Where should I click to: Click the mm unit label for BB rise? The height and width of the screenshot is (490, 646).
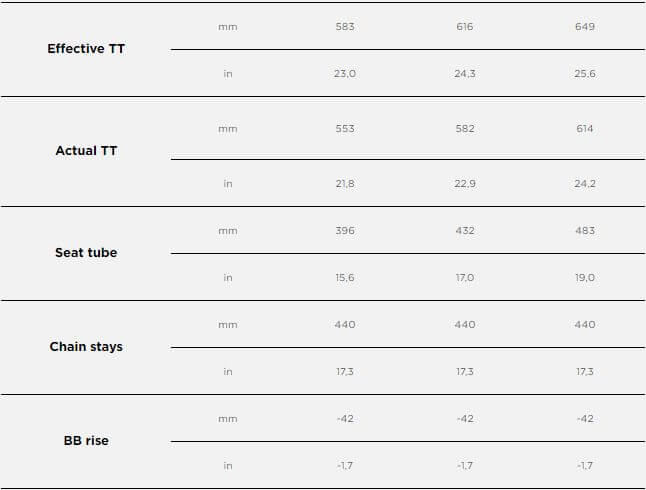[x=228, y=419]
